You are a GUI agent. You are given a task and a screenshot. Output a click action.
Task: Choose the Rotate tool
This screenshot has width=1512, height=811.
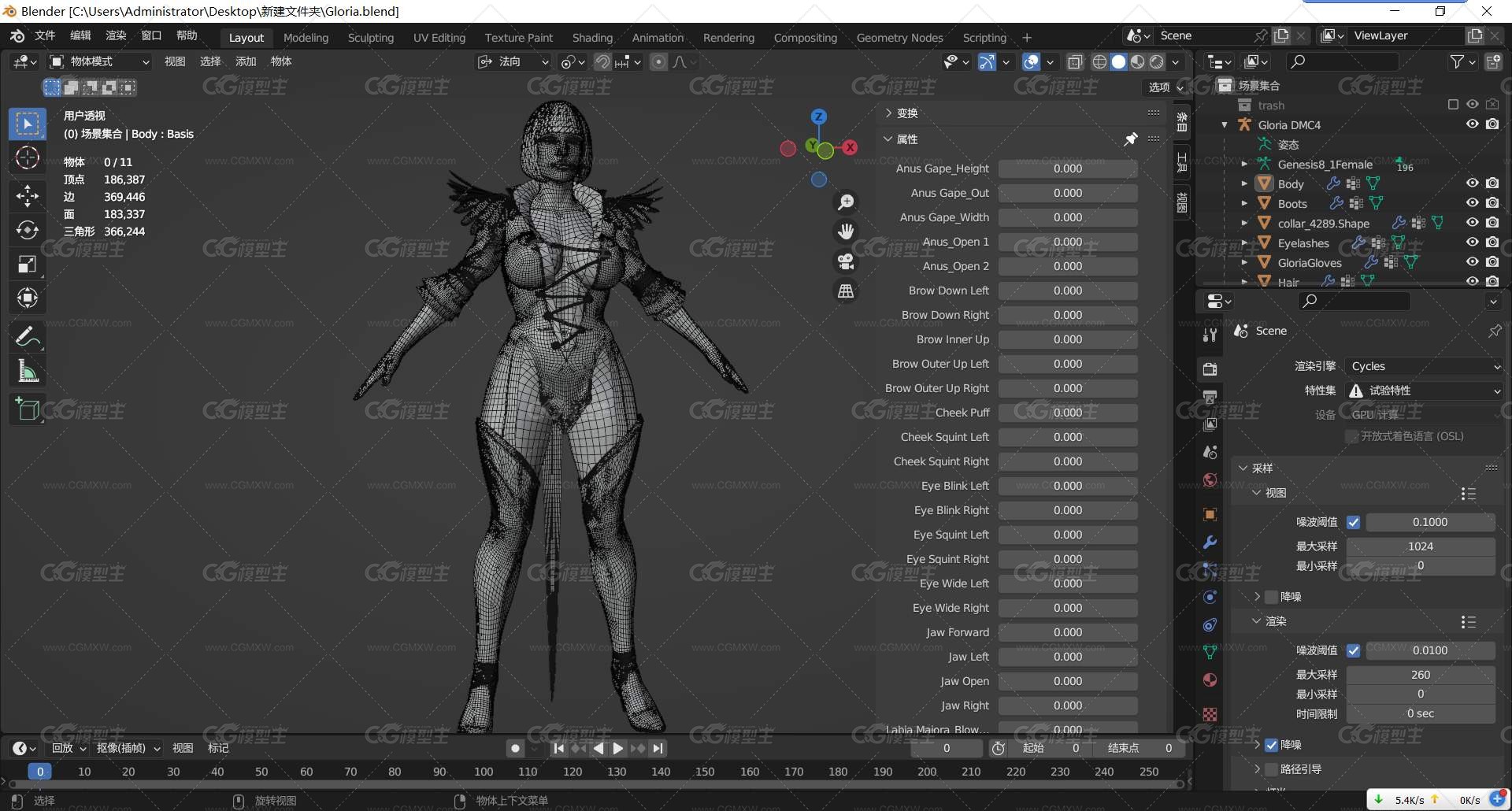(x=28, y=230)
